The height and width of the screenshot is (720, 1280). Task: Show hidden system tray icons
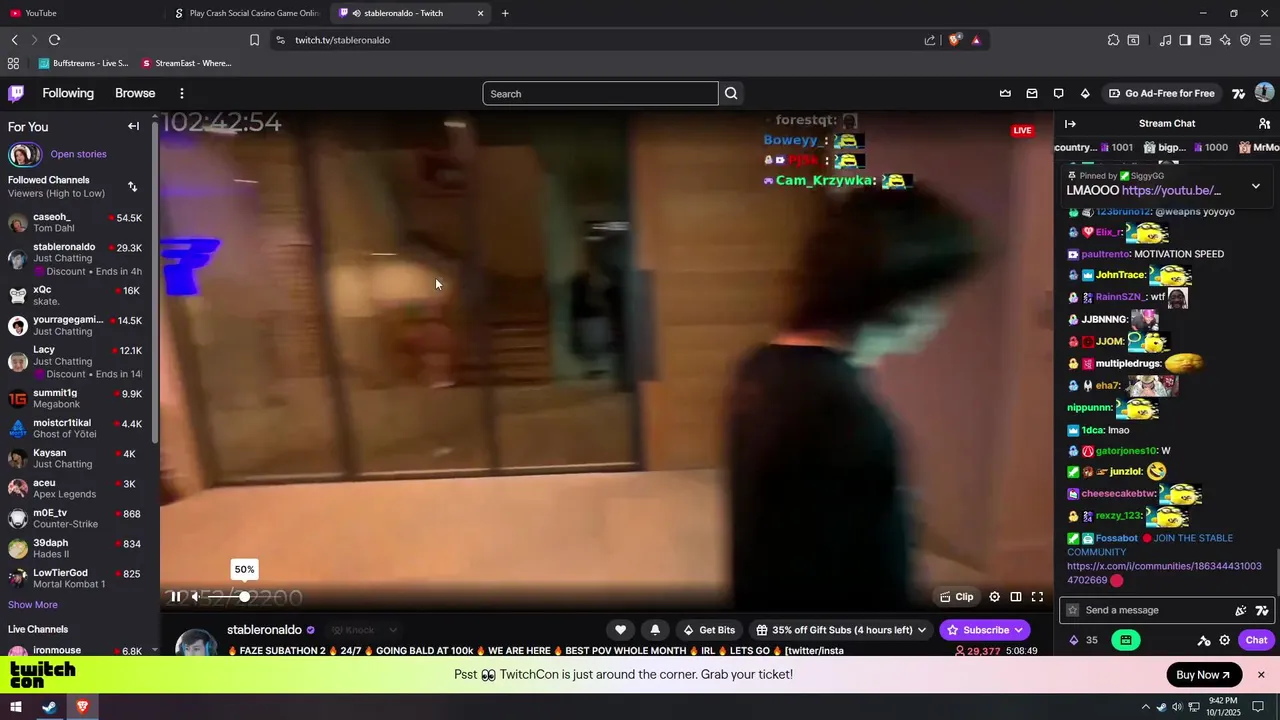click(1147, 707)
